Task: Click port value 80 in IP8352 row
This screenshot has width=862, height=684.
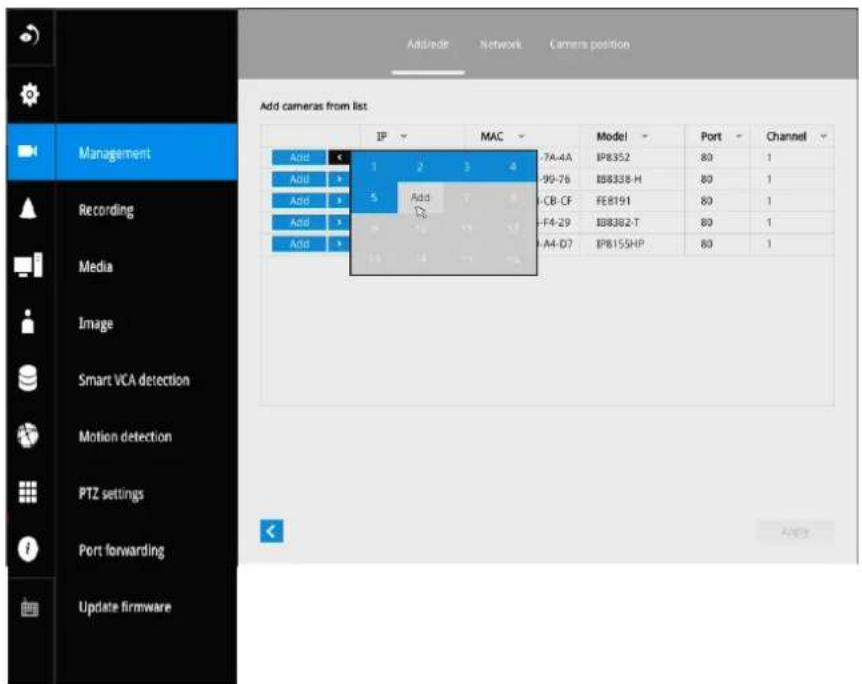Action: point(706,157)
